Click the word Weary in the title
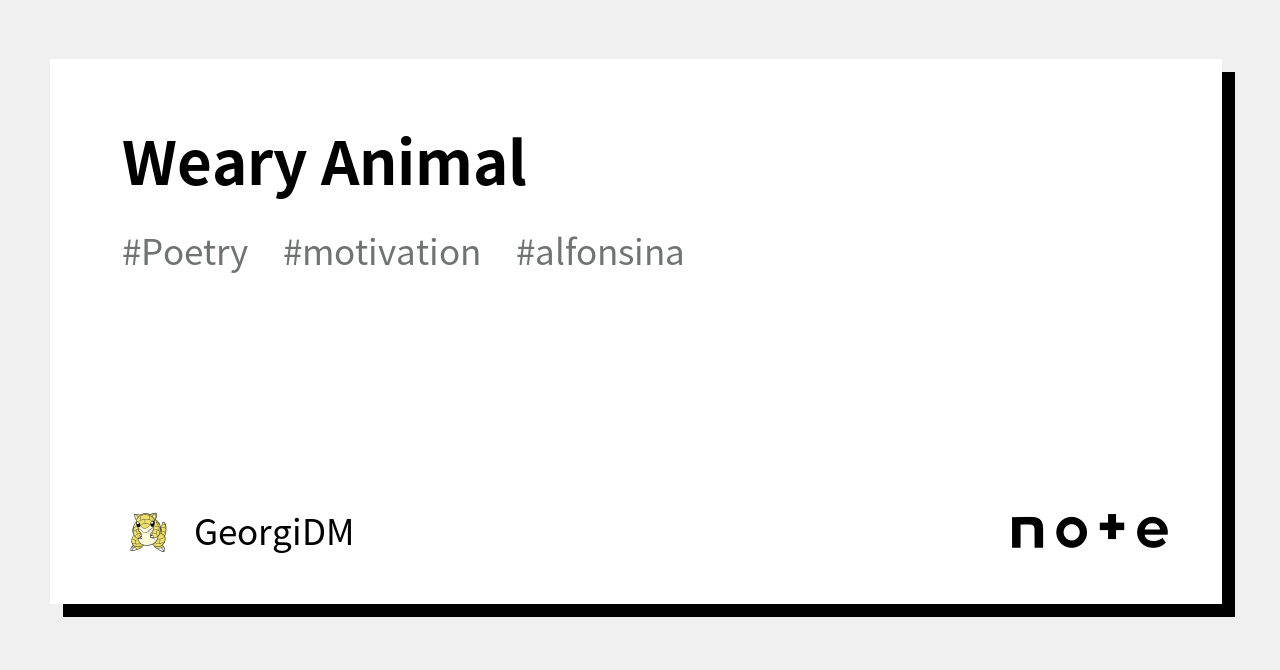 click(214, 162)
